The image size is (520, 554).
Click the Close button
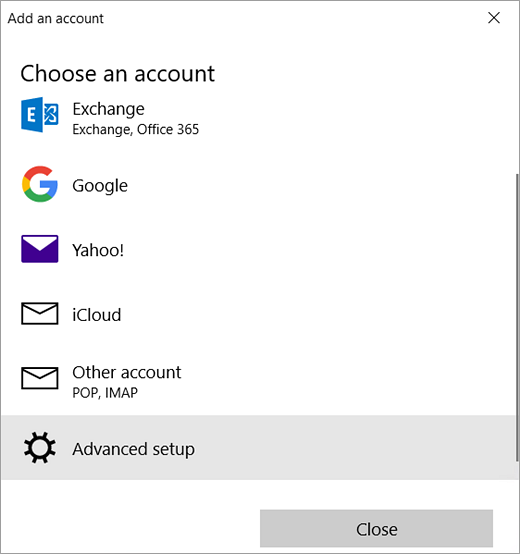point(377,529)
